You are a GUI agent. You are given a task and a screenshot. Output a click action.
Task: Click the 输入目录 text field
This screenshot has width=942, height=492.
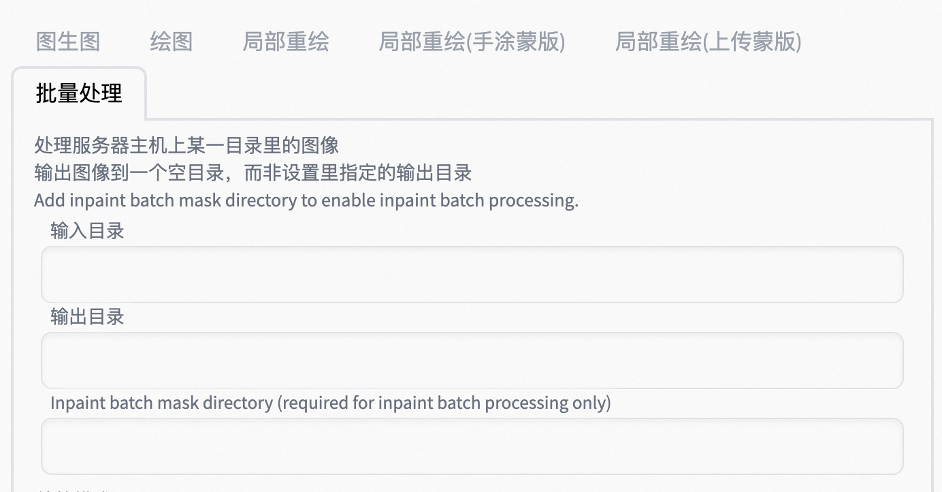click(x=471, y=275)
